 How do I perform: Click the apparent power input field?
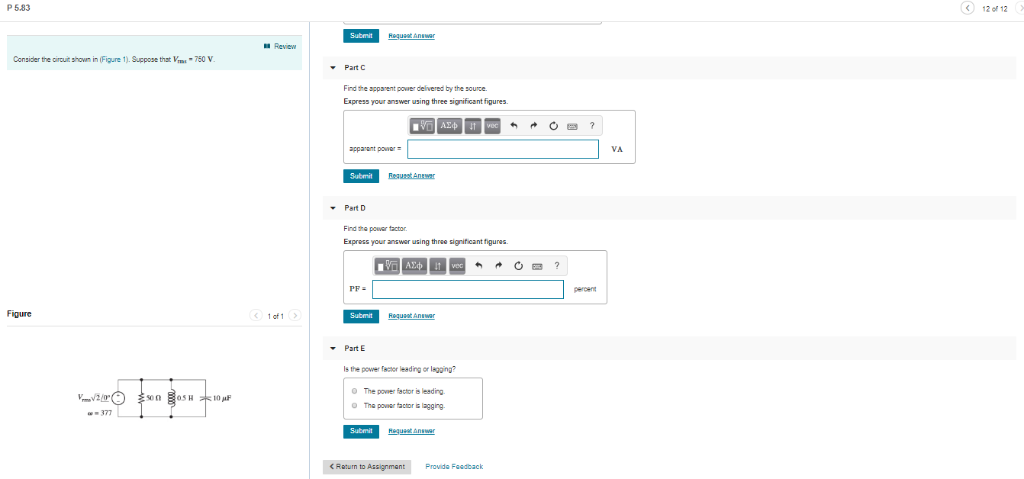[x=503, y=149]
